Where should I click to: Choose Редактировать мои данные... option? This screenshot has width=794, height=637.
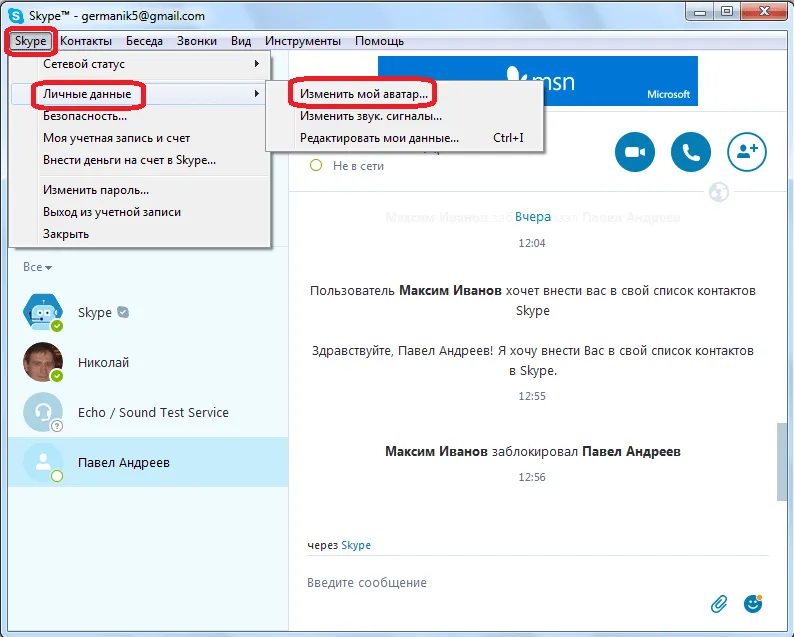(x=405, y=138)
